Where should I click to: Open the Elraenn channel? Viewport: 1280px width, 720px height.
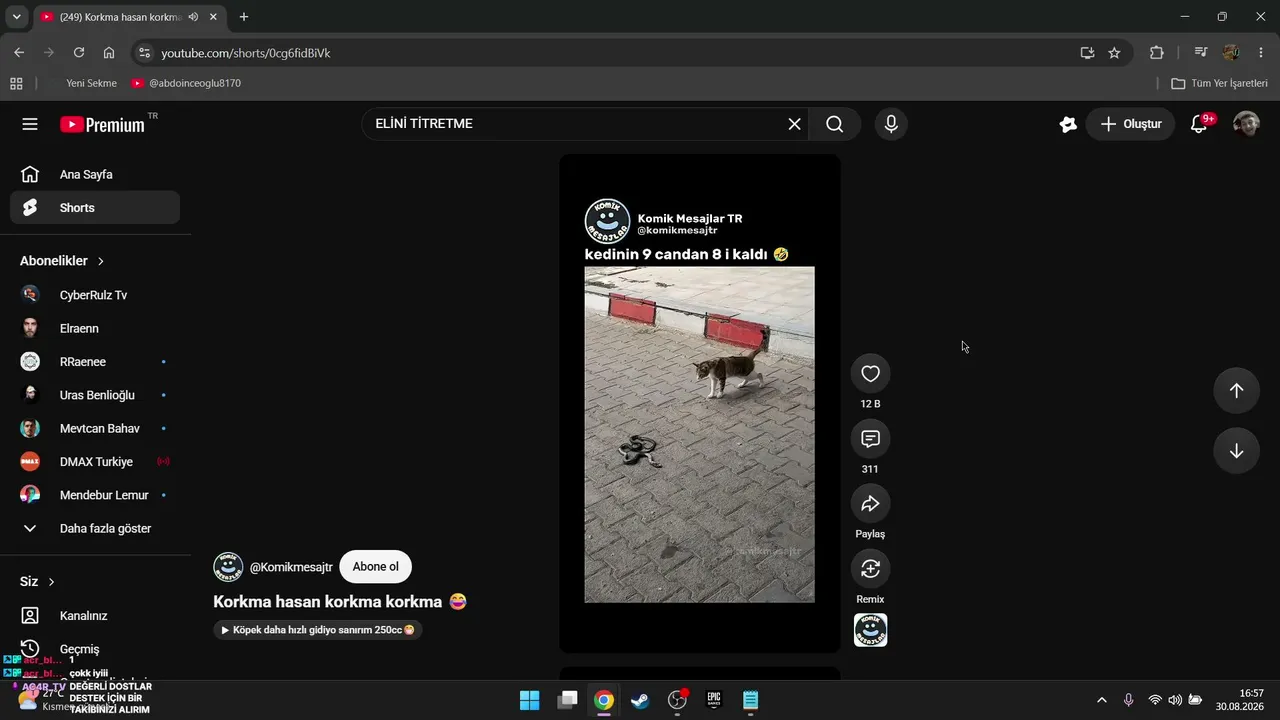[x=95, y=328]
